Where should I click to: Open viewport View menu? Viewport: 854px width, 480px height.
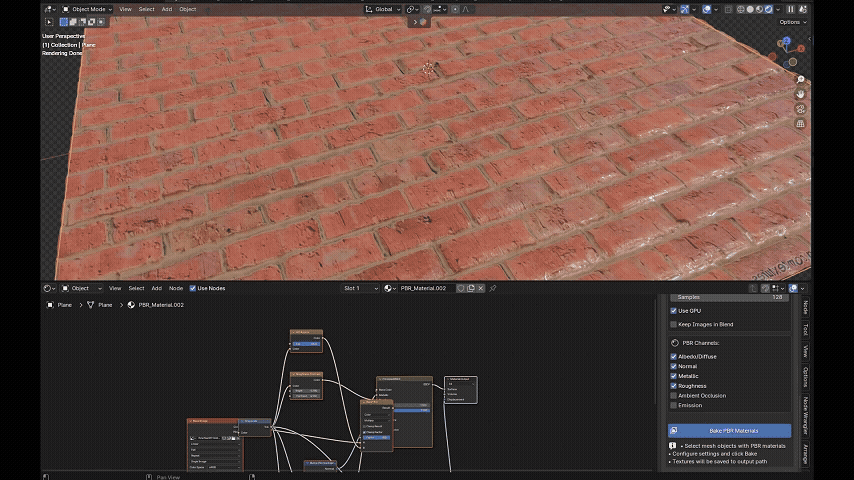[x=125, y=9]
